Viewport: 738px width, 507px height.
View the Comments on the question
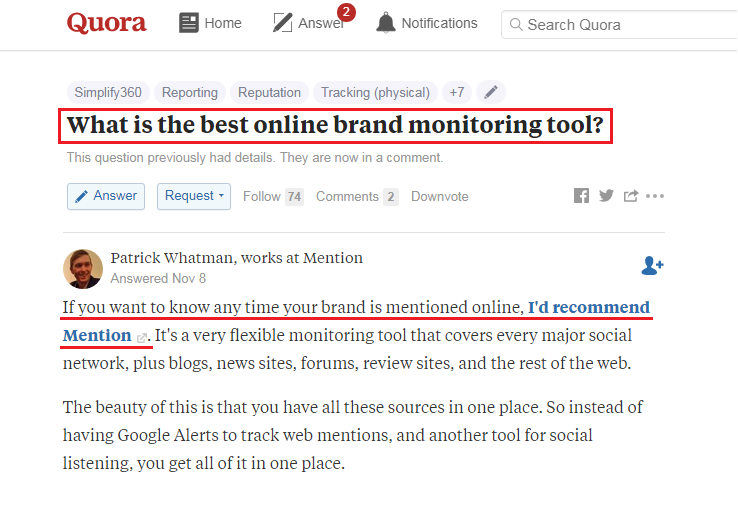click(x=357, y=196)
